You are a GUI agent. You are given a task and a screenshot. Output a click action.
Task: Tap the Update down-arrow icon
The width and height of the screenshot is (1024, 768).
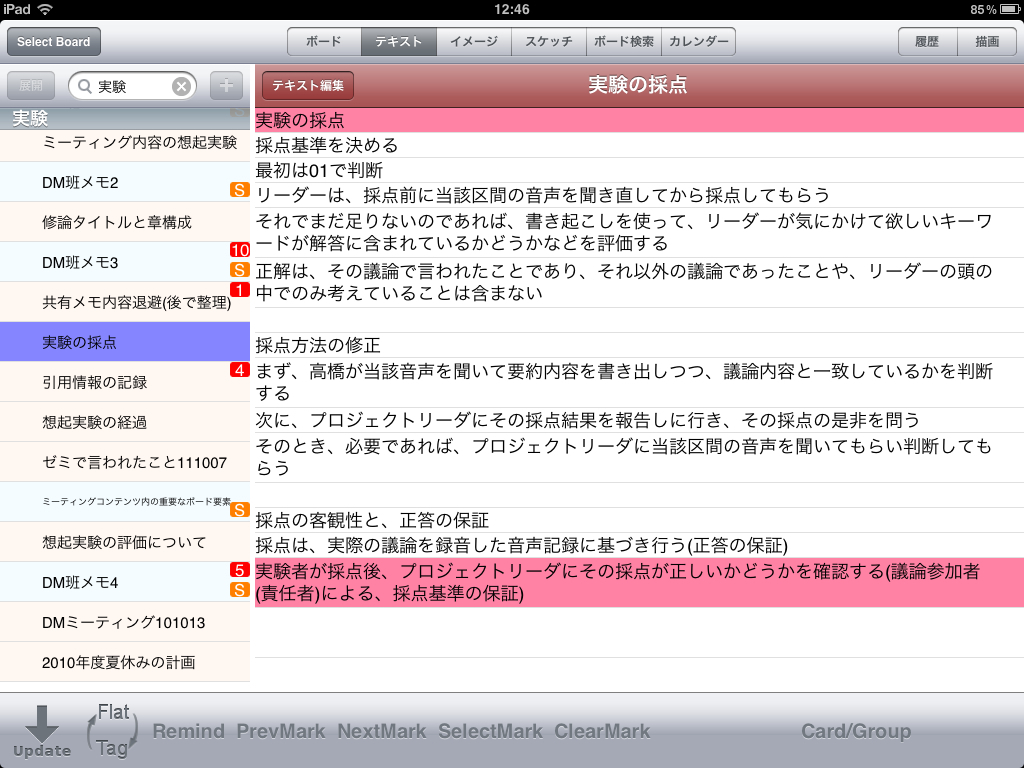(41, 729)
